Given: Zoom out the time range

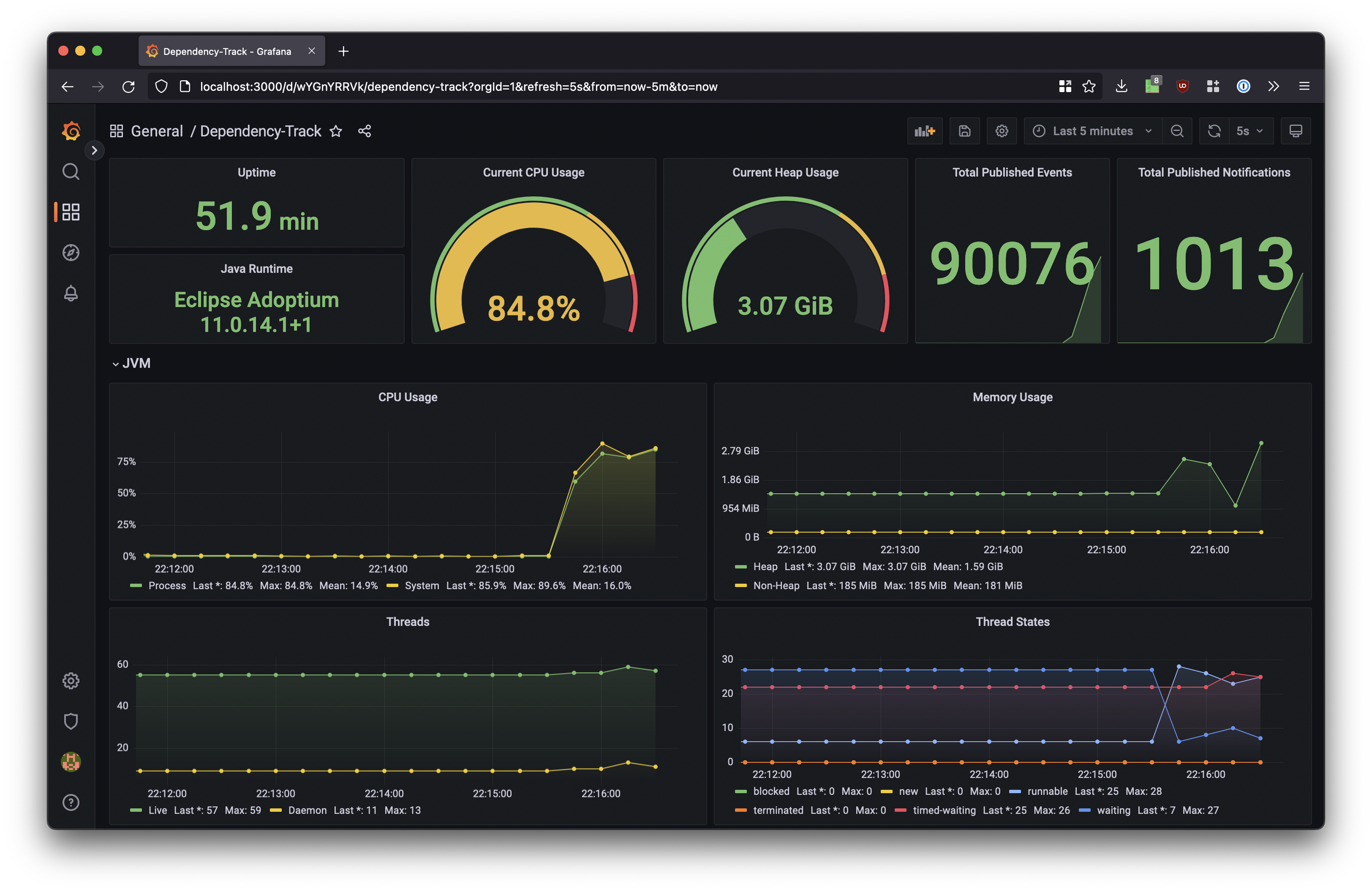Looking at the screenshot, I should pos(1177,131).
